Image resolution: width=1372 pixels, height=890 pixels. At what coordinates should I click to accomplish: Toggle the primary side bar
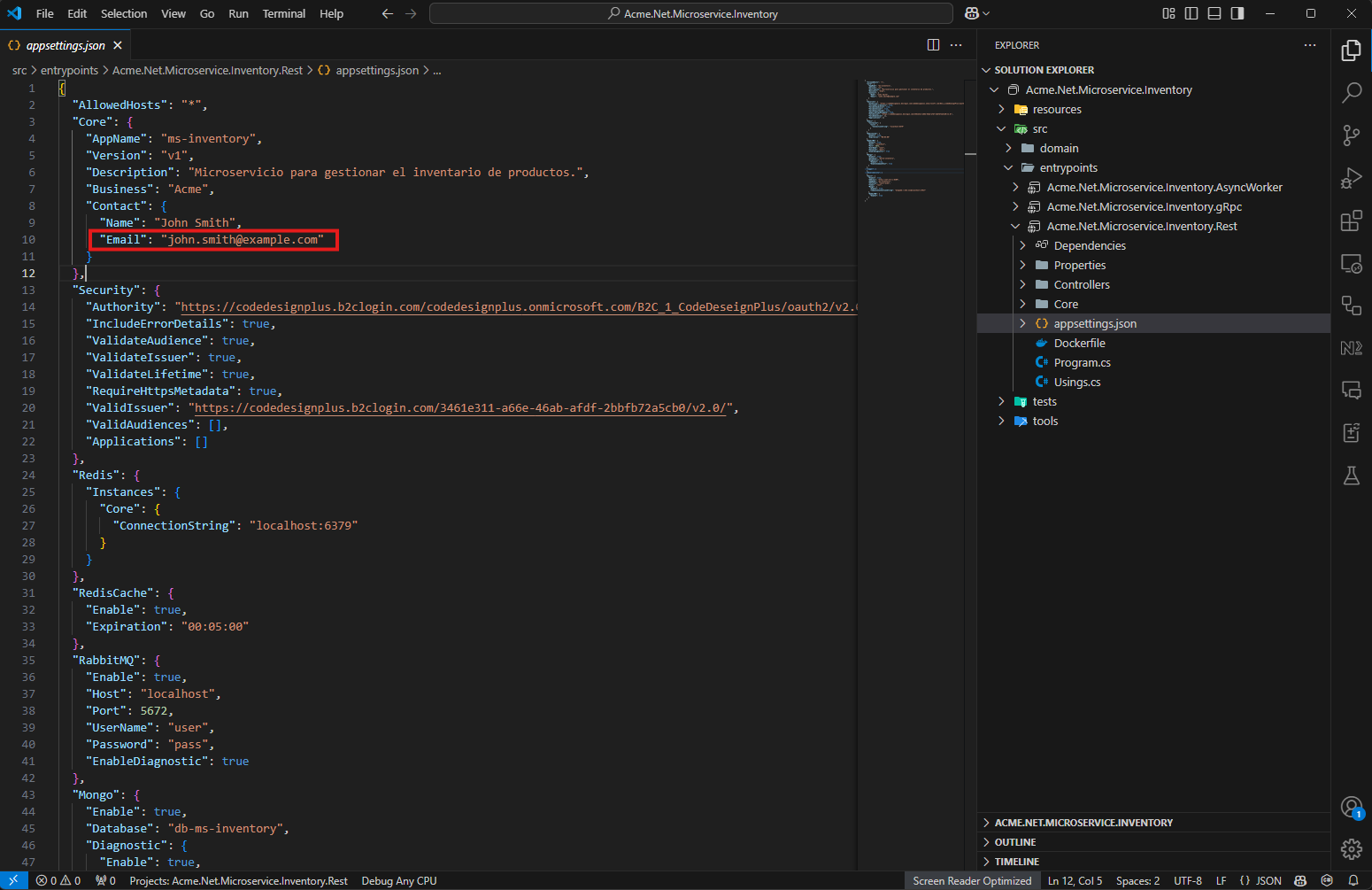[1191, 13]
